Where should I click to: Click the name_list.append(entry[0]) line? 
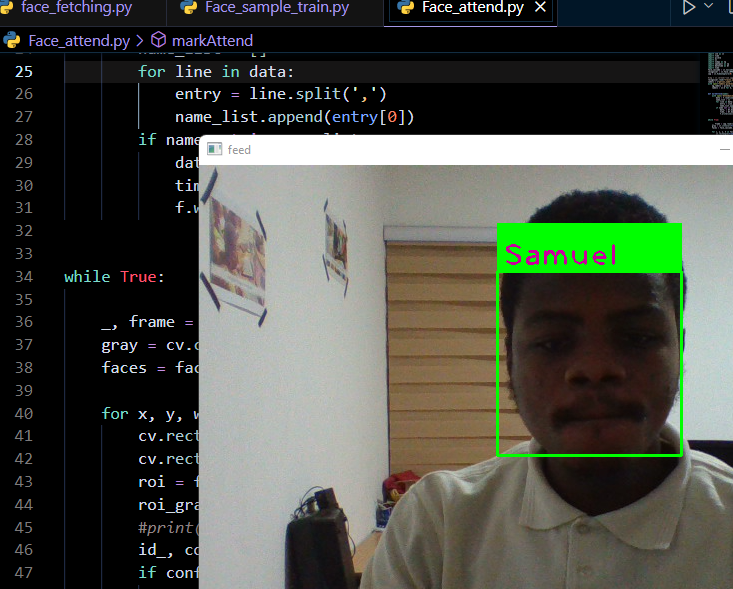[295, 117]
